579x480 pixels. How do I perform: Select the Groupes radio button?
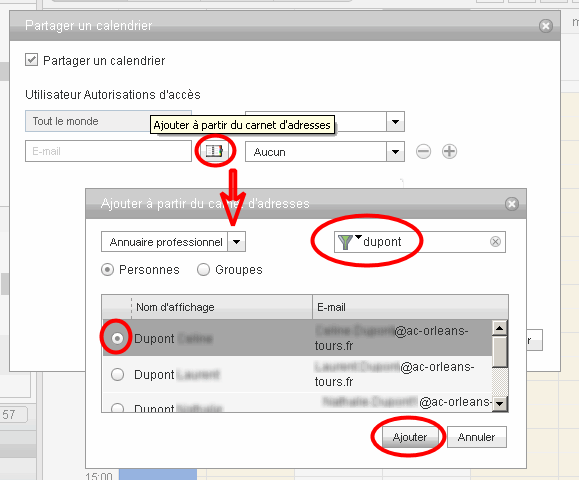tap(203, 270)
